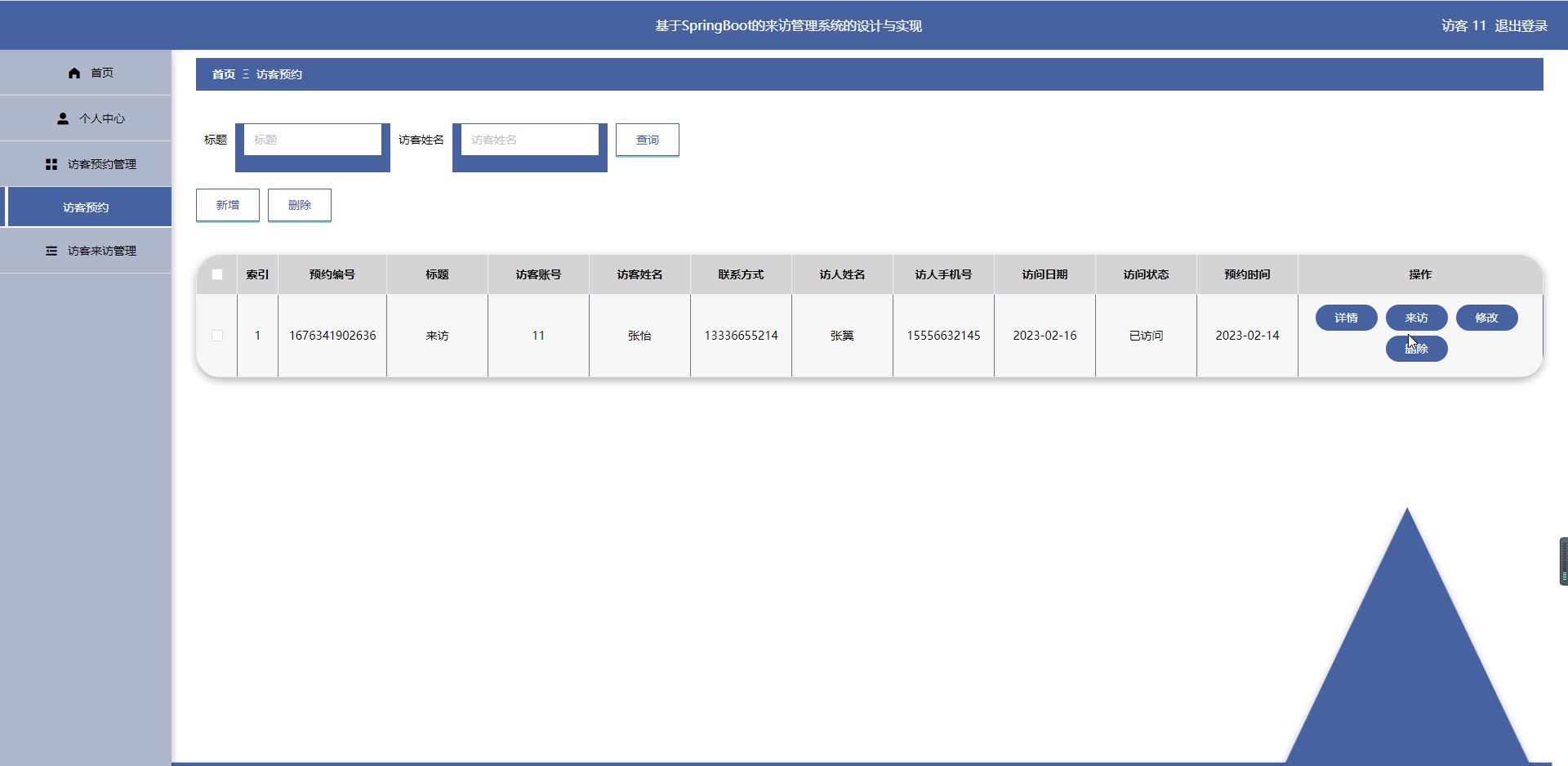Click the 访问日期 column header
1568x766 pixels.
[1045, 274]
